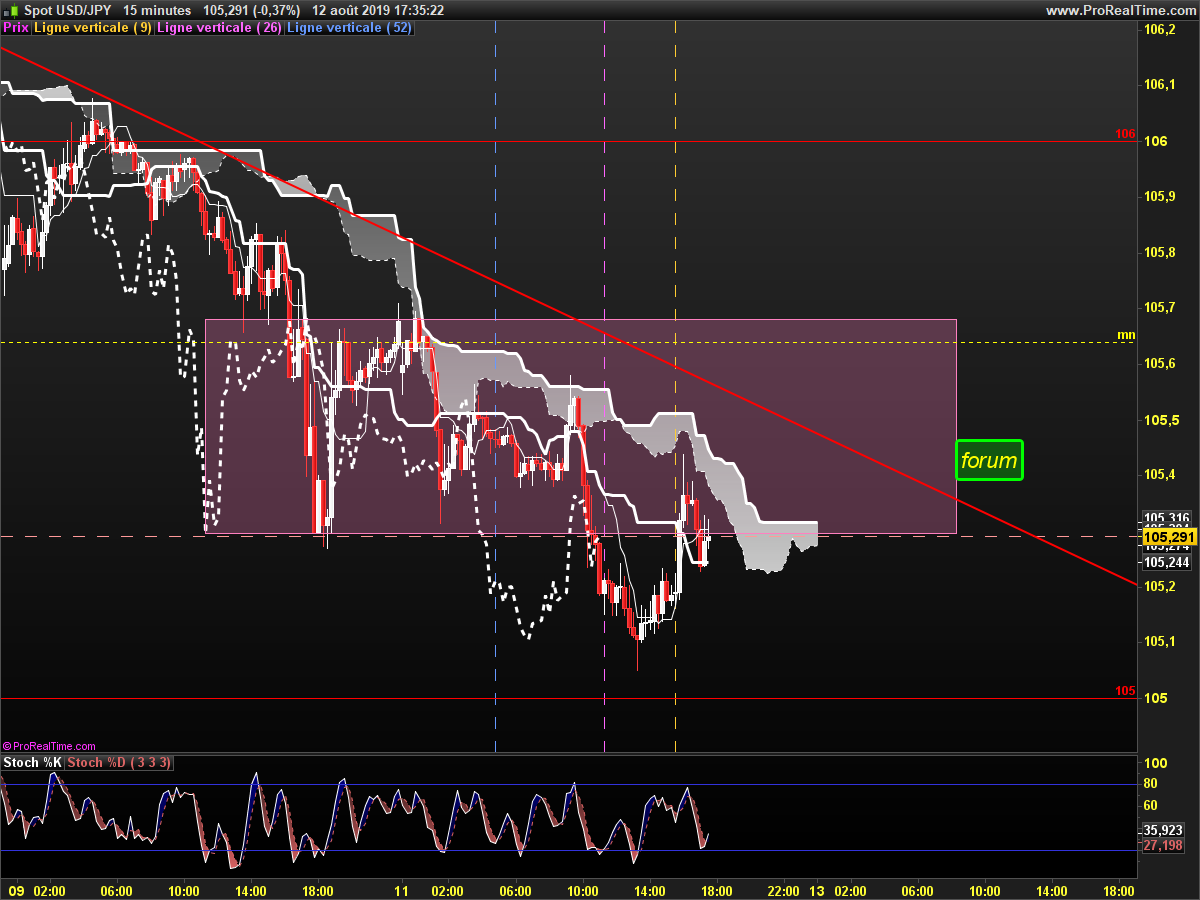Click the 60 level on stochastic axis
This screenshot has height=900, width=1200.
coord(1151,806)
